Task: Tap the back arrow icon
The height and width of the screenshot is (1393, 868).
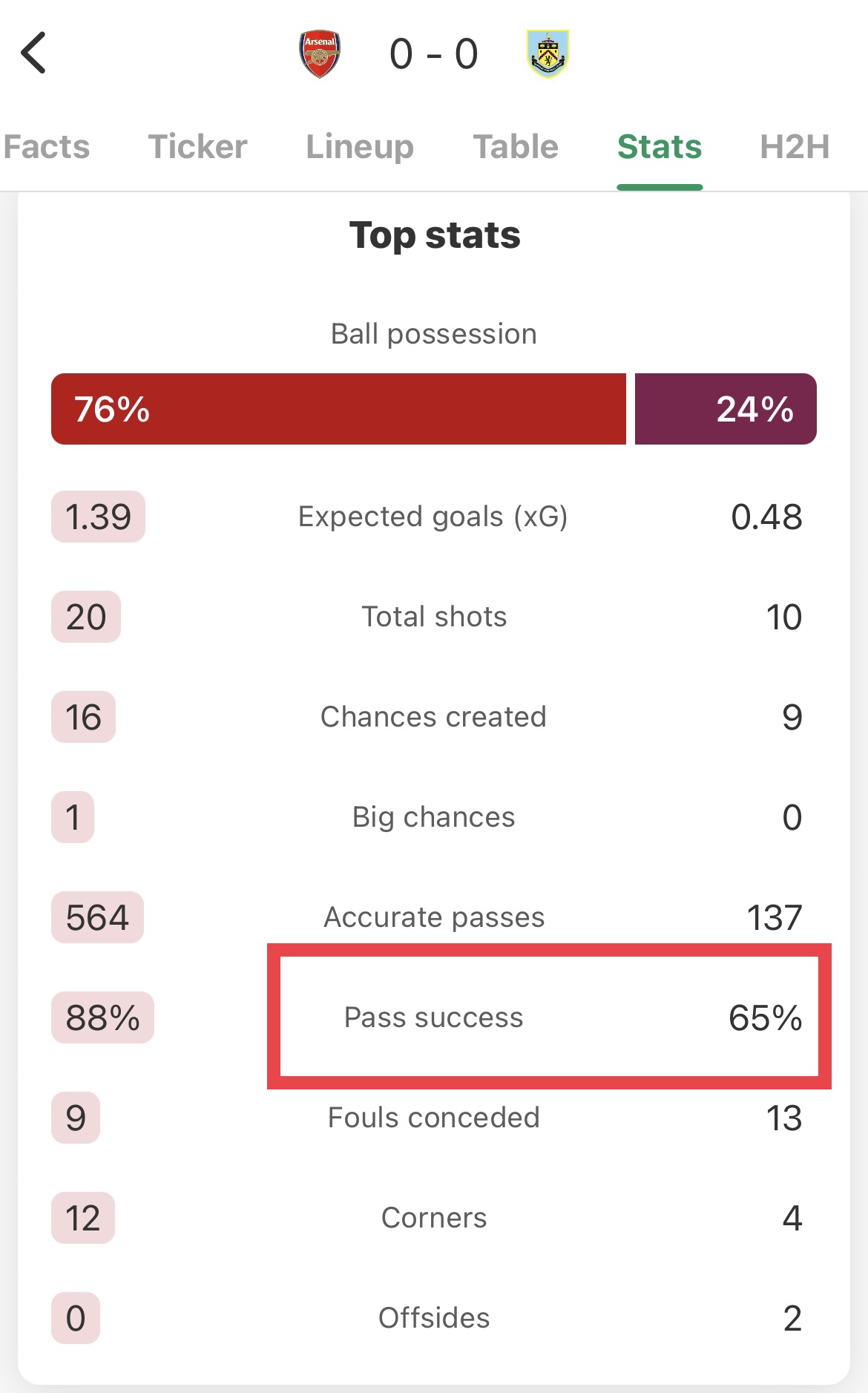Action: tap(34, 53)
